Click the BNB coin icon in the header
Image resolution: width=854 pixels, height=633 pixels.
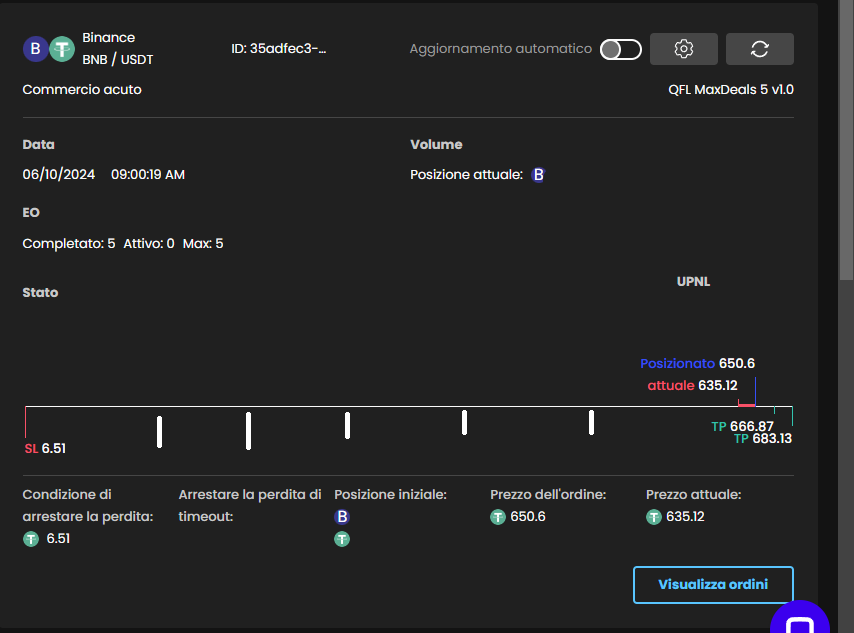coord(36,49)
